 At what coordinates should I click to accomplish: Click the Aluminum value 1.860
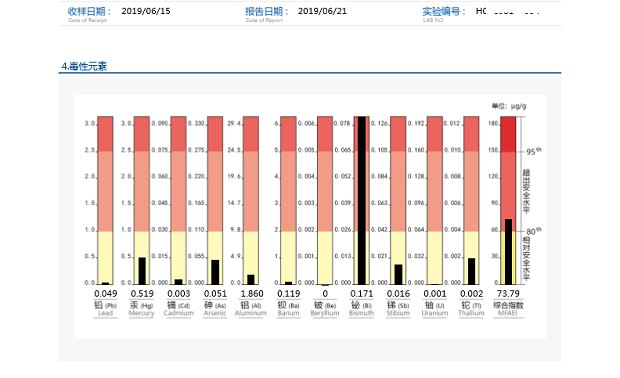tap(252, 294)
